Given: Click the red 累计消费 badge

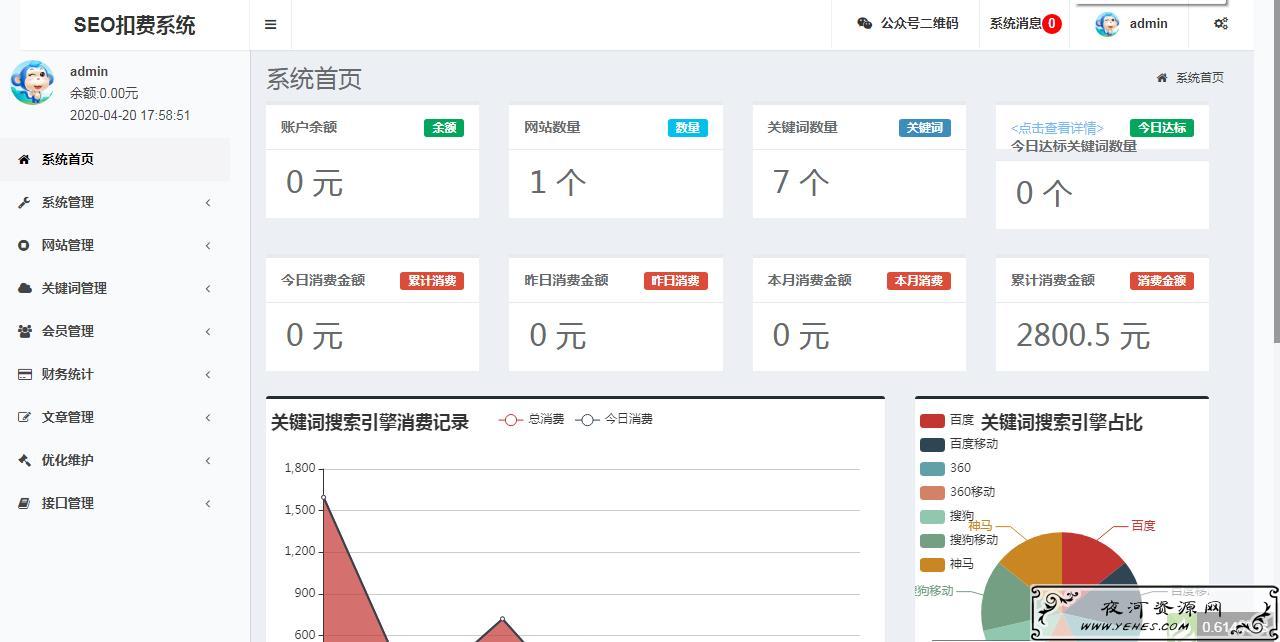Looking at the screenshot, I should coord(432,281).
